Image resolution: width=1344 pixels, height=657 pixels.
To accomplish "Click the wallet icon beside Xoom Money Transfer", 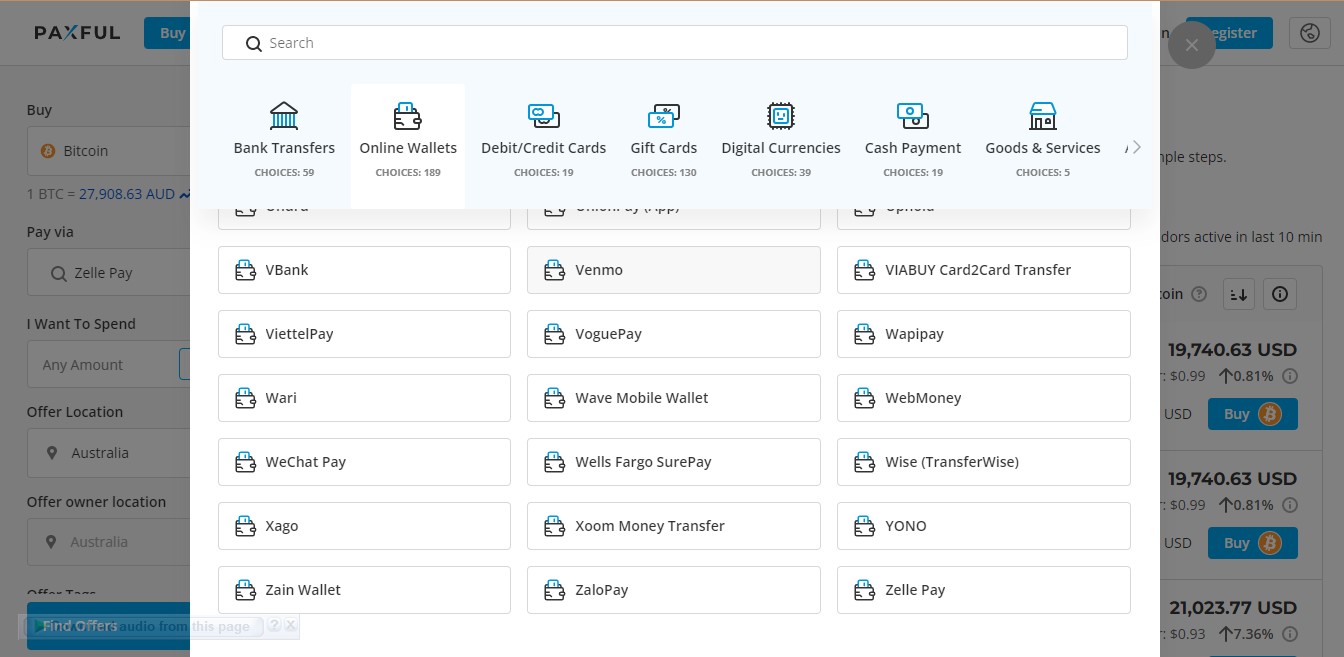I will click(x=555, y=526).
